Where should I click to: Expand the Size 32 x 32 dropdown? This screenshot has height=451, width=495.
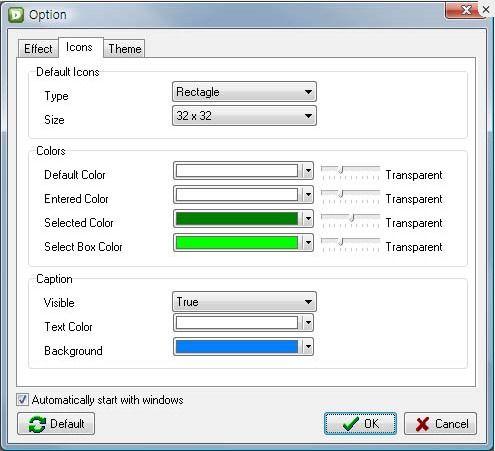(244, 116)
